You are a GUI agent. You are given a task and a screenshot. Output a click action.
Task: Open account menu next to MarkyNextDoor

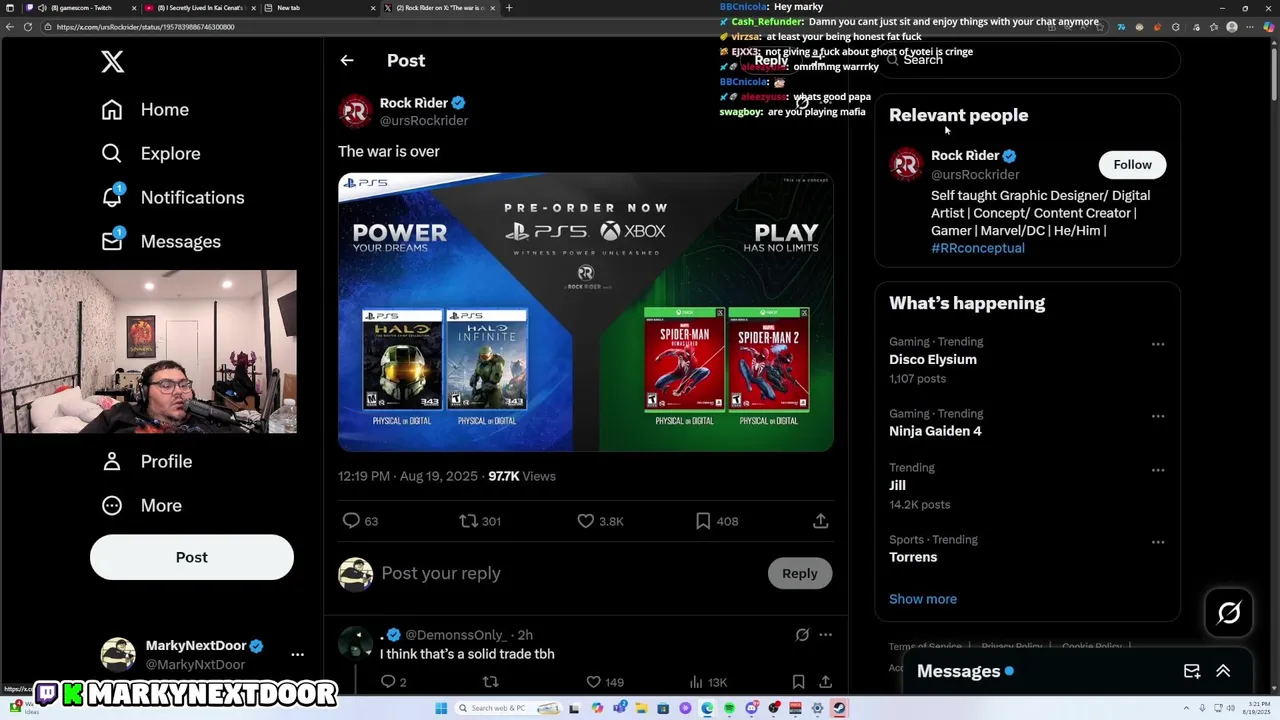tap(297, 654)
